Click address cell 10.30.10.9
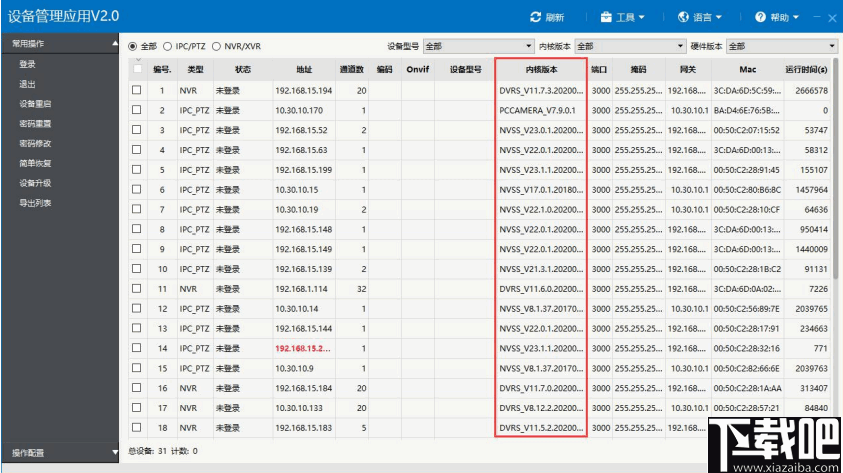Image resolution: width=843 pixels, height=473 pixels. (x=295, y=368)
